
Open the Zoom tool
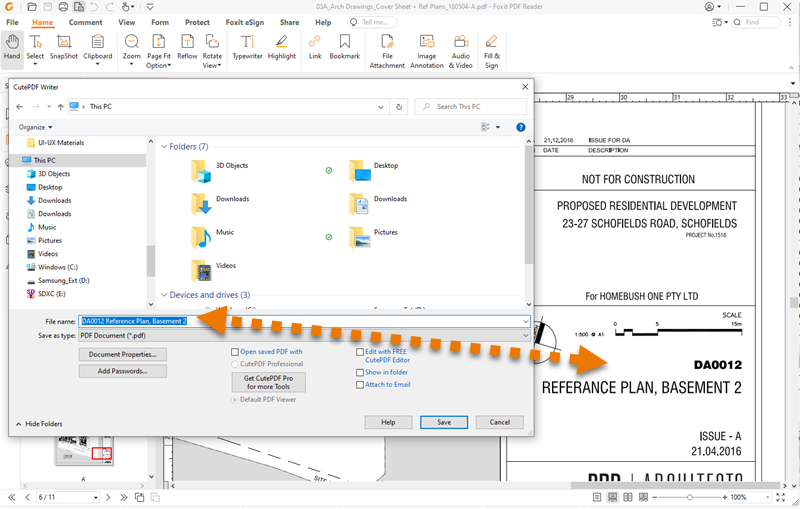131,48
